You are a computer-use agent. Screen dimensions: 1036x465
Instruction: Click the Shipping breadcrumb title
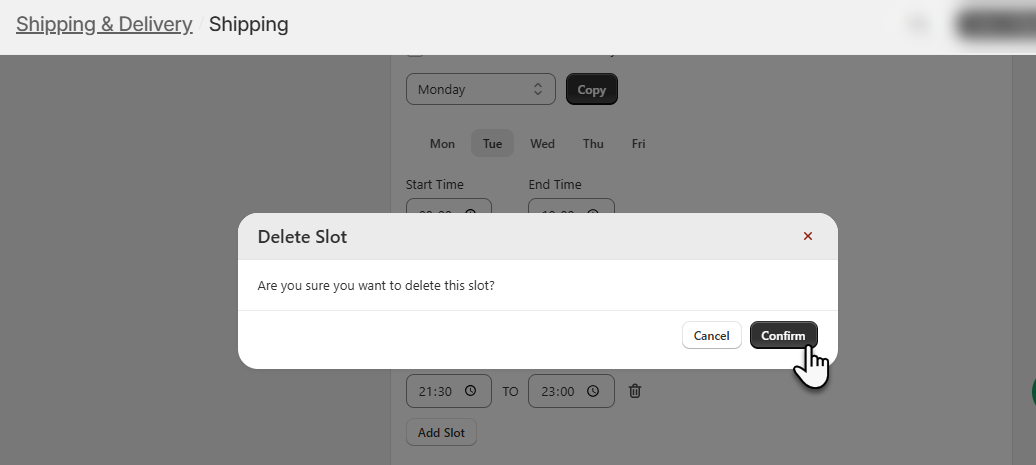click(248, 24)
